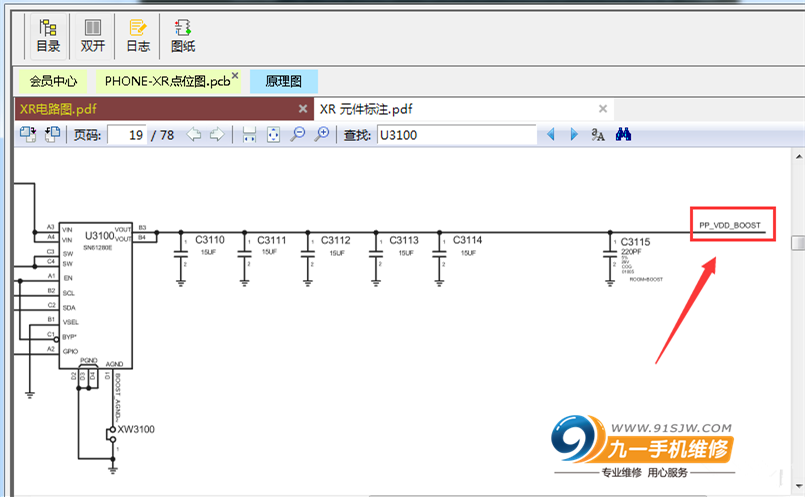Open the 日志 log button
This screenshot has width=805, height=497.
click(x=138, y=36)
